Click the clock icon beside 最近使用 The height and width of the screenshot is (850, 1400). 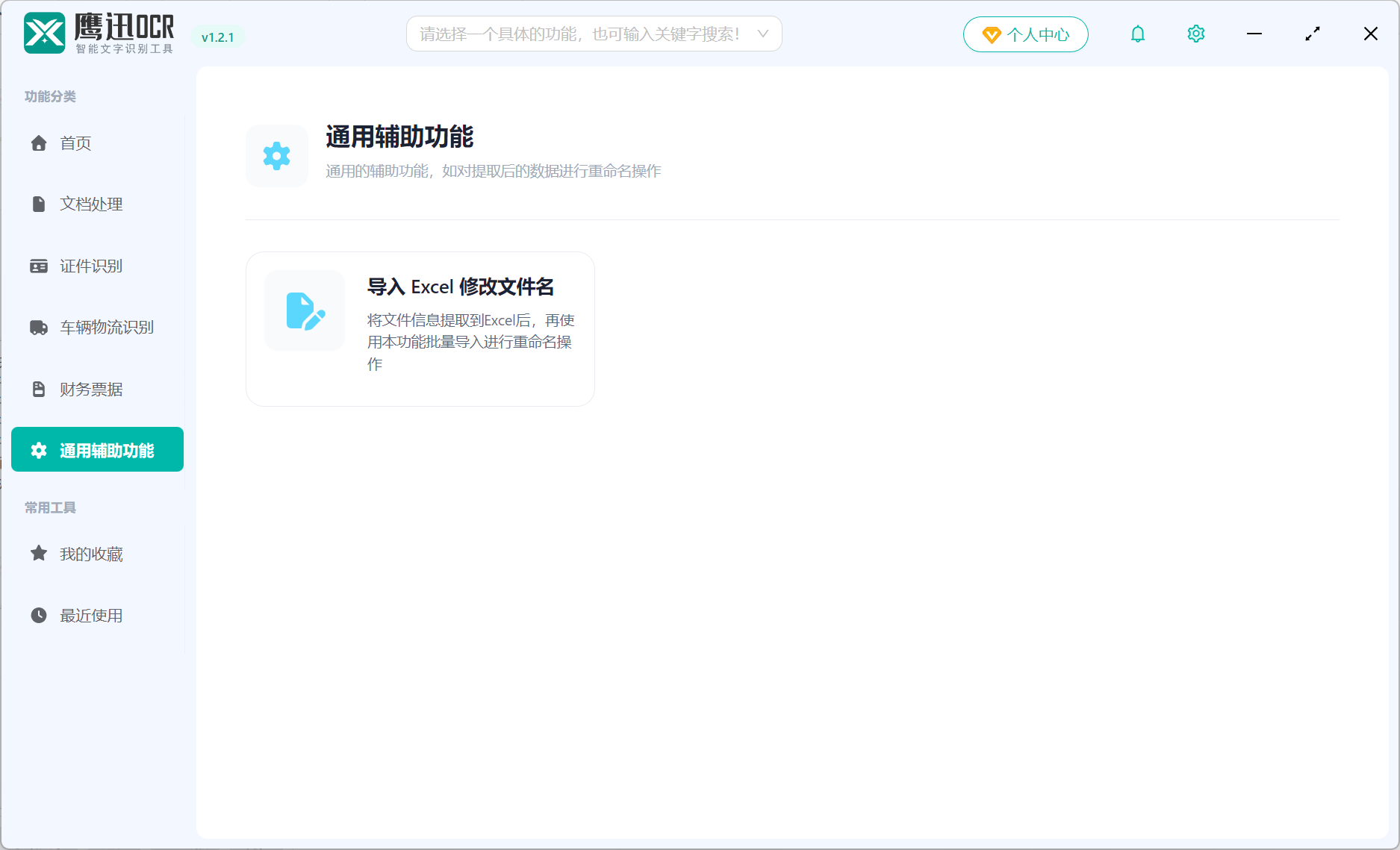pyautogui.click(x=39, y=616)
